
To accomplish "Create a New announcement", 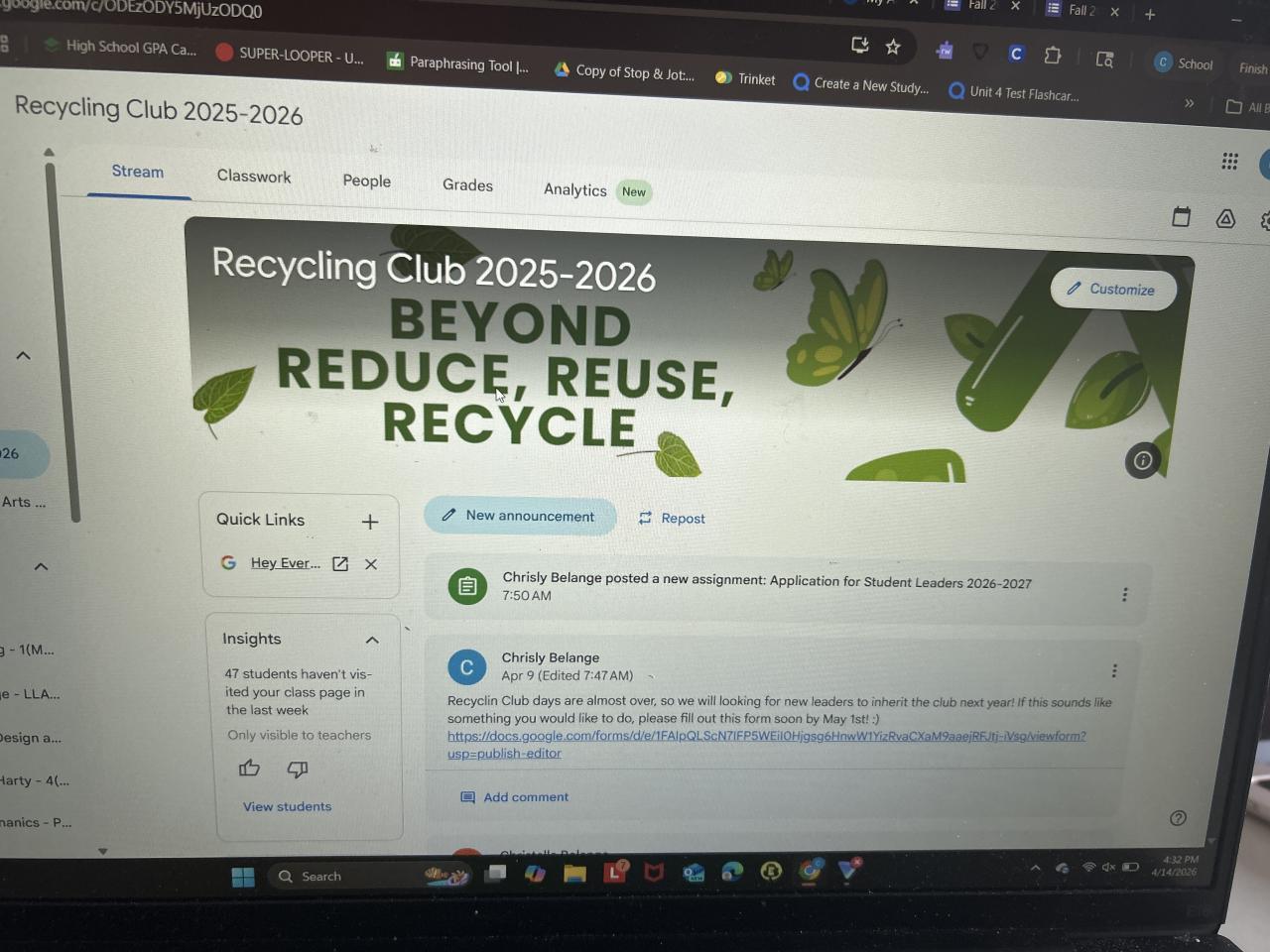I will [x=520, y=516].
